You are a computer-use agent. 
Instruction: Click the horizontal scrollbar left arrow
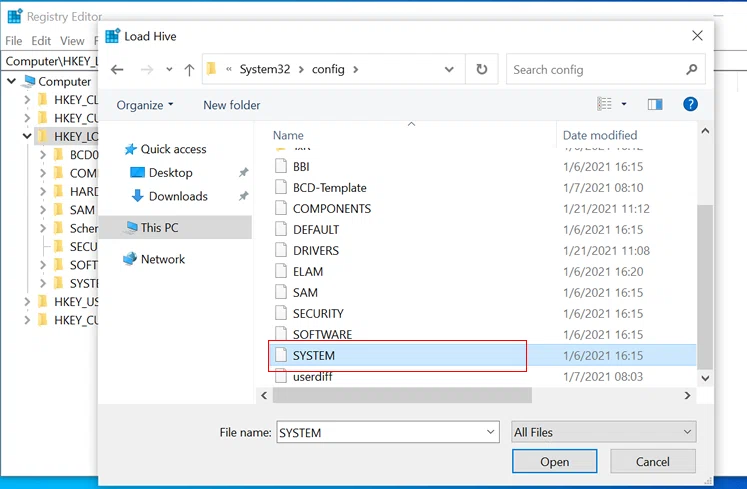[x=264, y=396]
